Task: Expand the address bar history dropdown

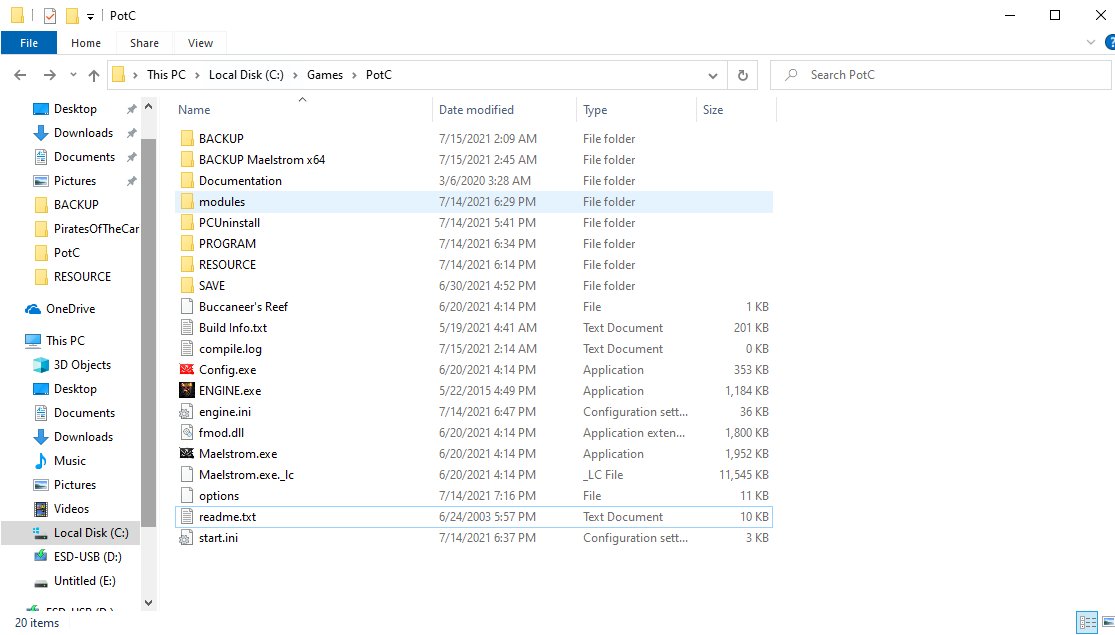Action: pos(713,75)
